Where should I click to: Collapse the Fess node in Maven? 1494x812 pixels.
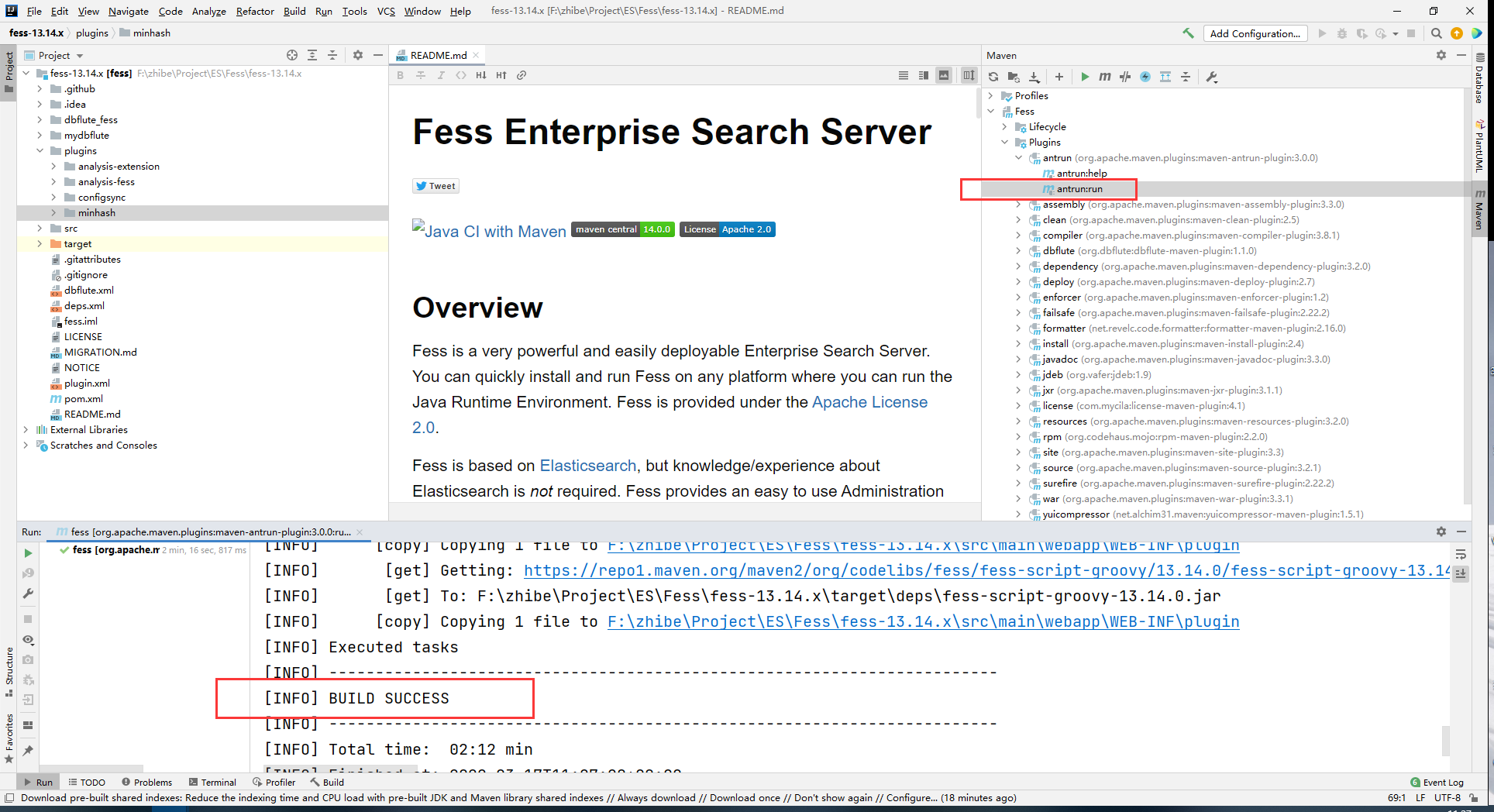991,112
